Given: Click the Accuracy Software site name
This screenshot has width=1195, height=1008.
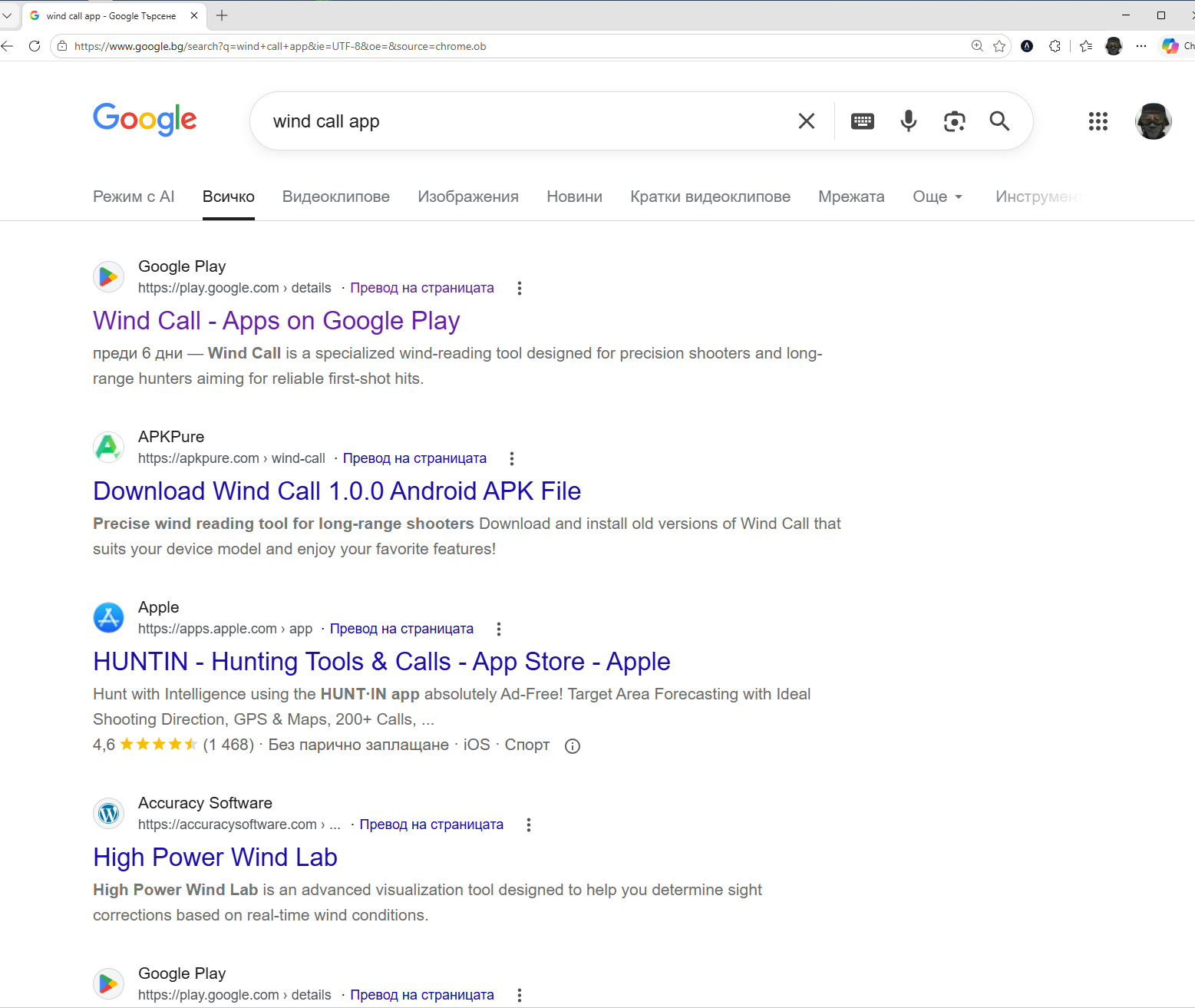Looking at the screenshot, I should pos(205,803).
